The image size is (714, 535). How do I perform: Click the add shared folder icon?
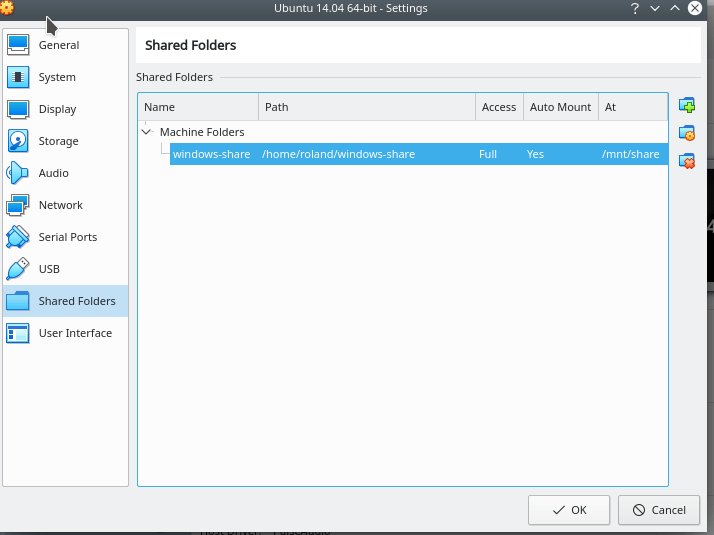(686, 106)
